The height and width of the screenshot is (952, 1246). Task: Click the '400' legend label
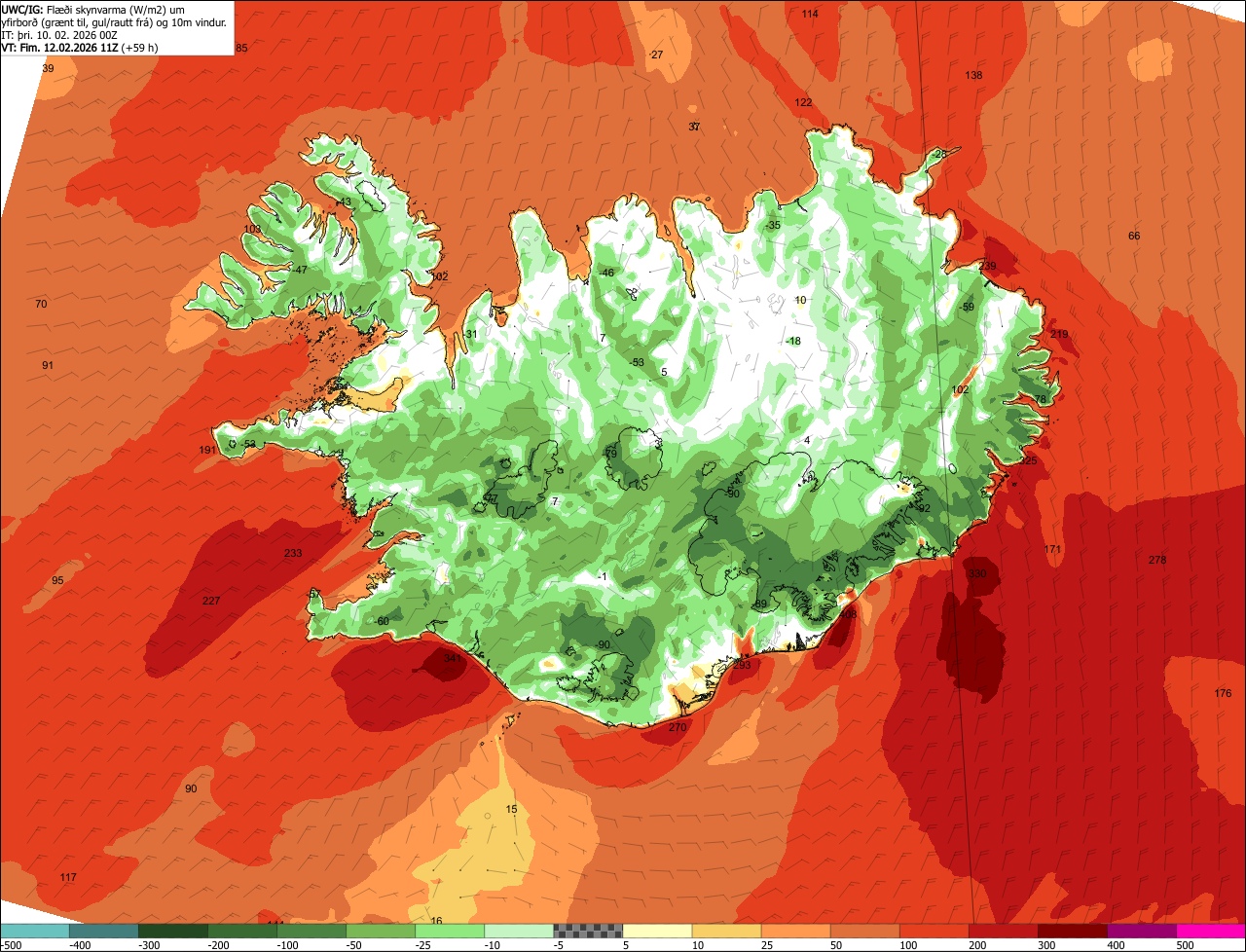click(1116, 944)
